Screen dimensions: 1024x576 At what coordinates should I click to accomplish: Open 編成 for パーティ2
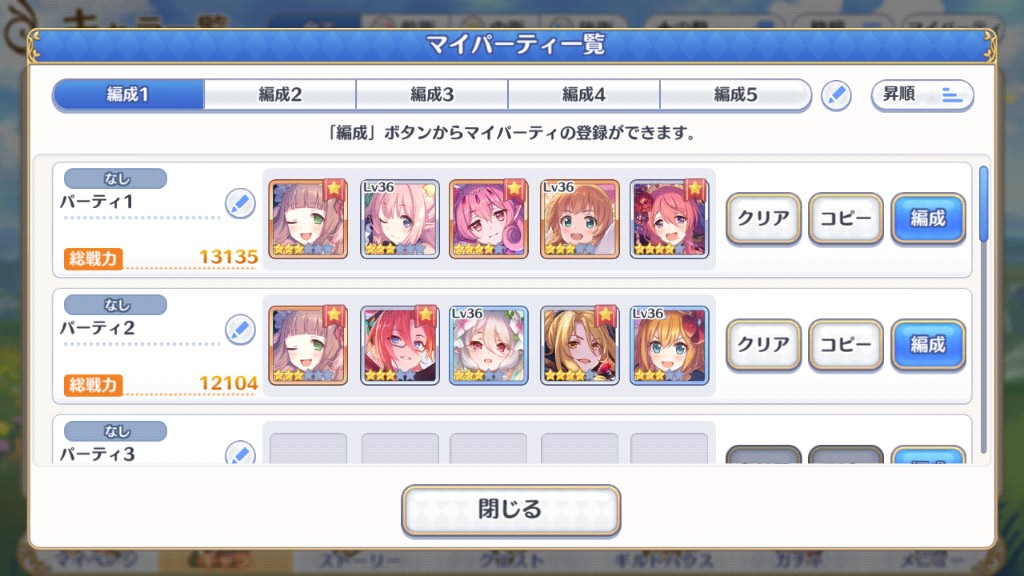[x=928, y=345]
